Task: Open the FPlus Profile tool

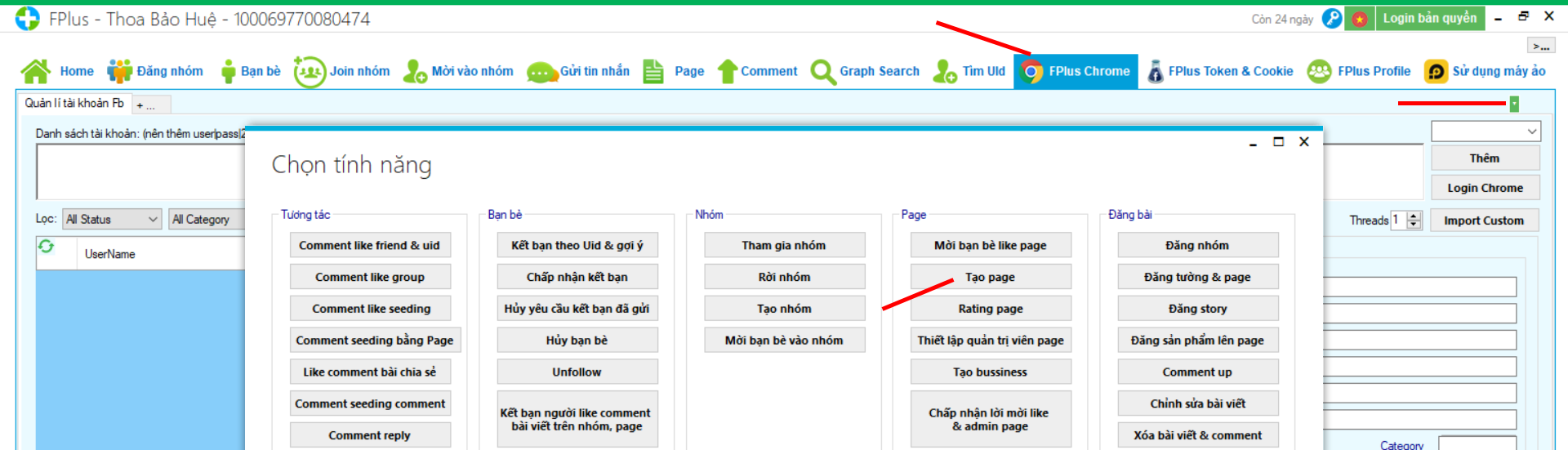Action: pos(1358,72)
